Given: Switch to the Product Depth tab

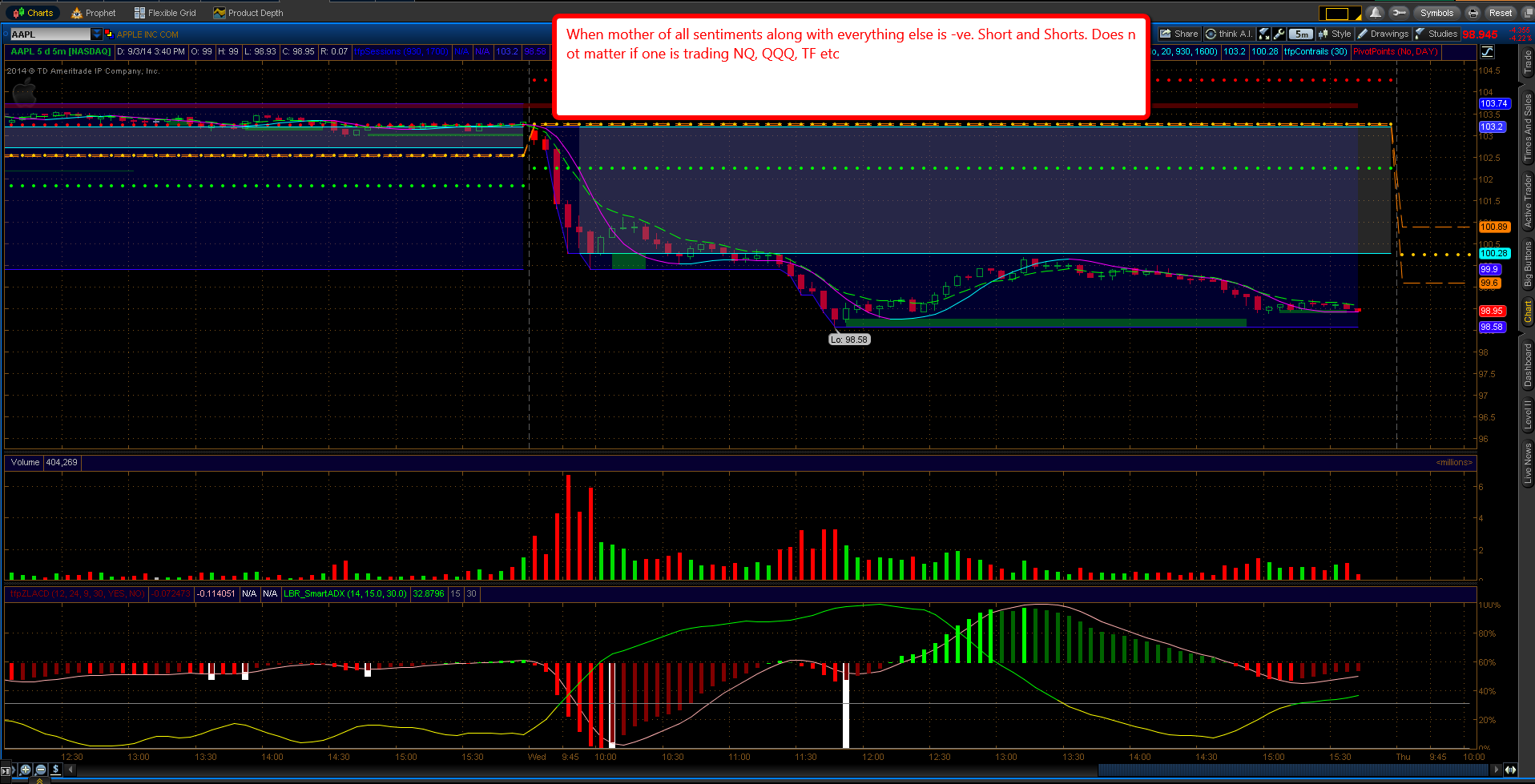Looking at the screenshot, I should tap(248, 13).
